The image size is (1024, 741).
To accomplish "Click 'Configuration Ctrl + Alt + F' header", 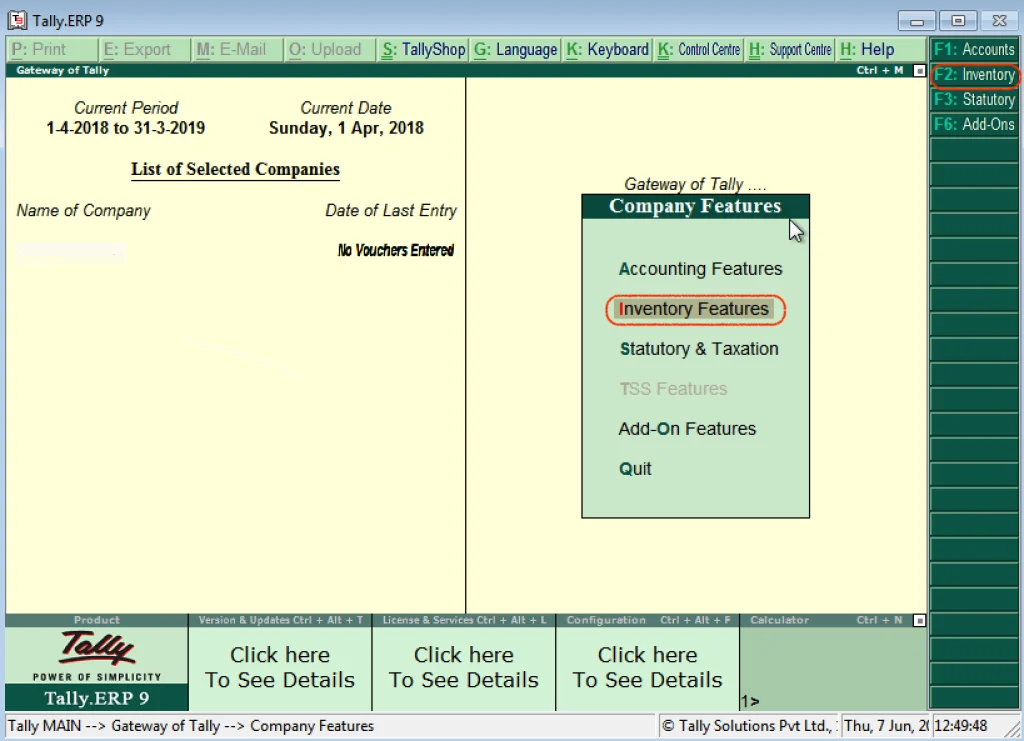I will point(648,620).
